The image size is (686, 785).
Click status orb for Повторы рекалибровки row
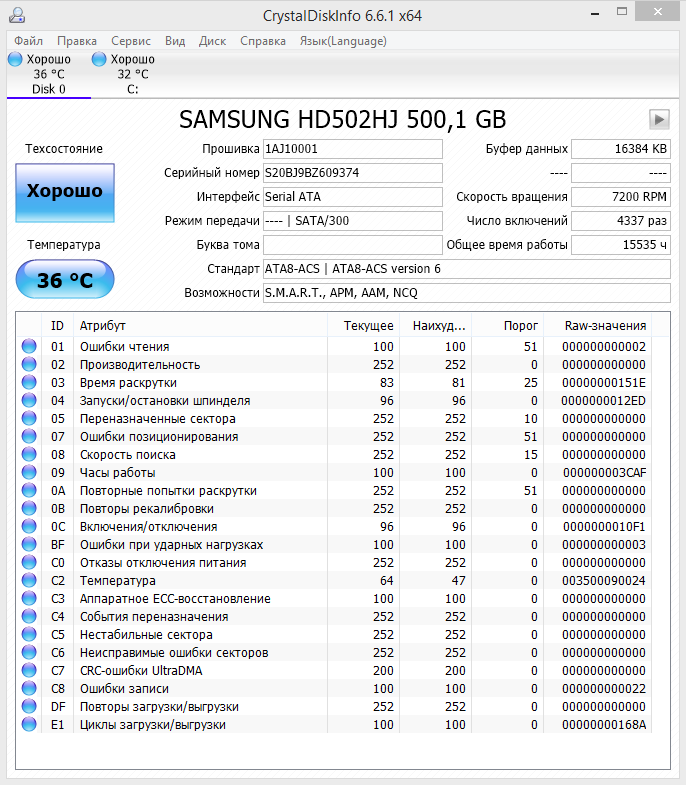(29, 509)
